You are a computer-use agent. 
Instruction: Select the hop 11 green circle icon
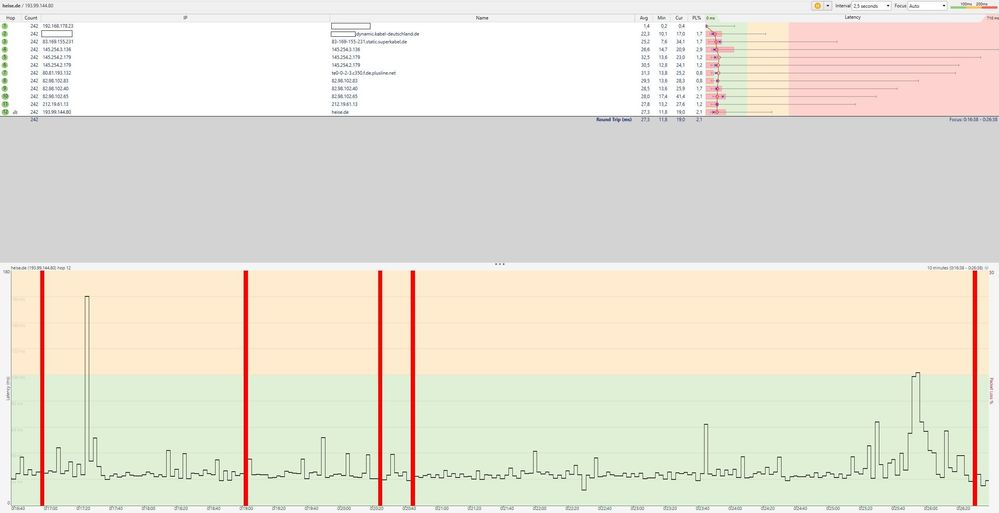click(x=5, y=104)
